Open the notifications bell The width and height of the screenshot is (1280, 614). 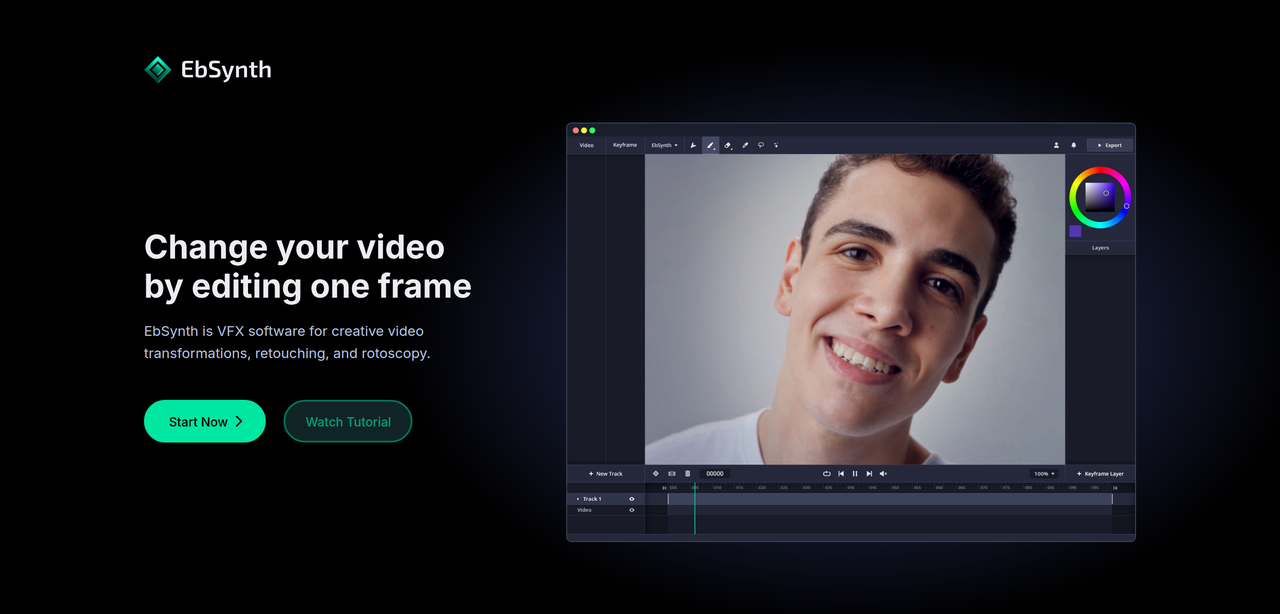click(x=1074, y=145)
